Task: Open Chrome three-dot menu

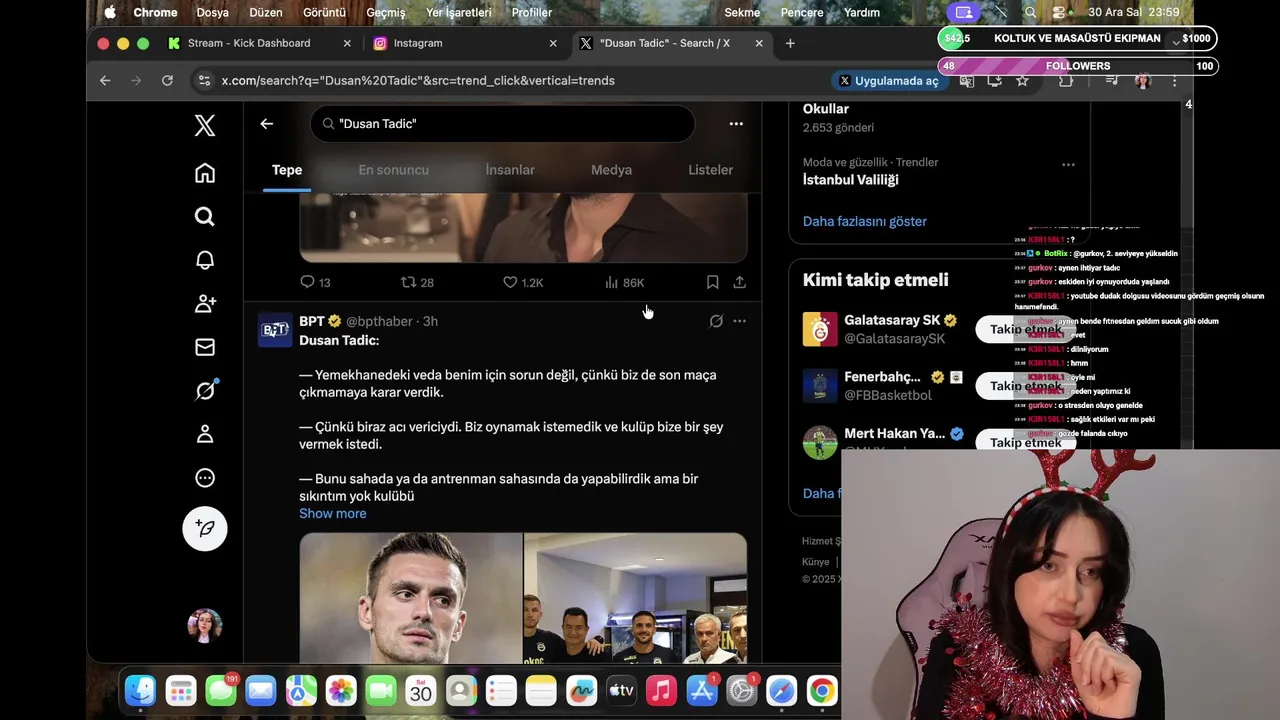Action: click(x=1174, y=81)
